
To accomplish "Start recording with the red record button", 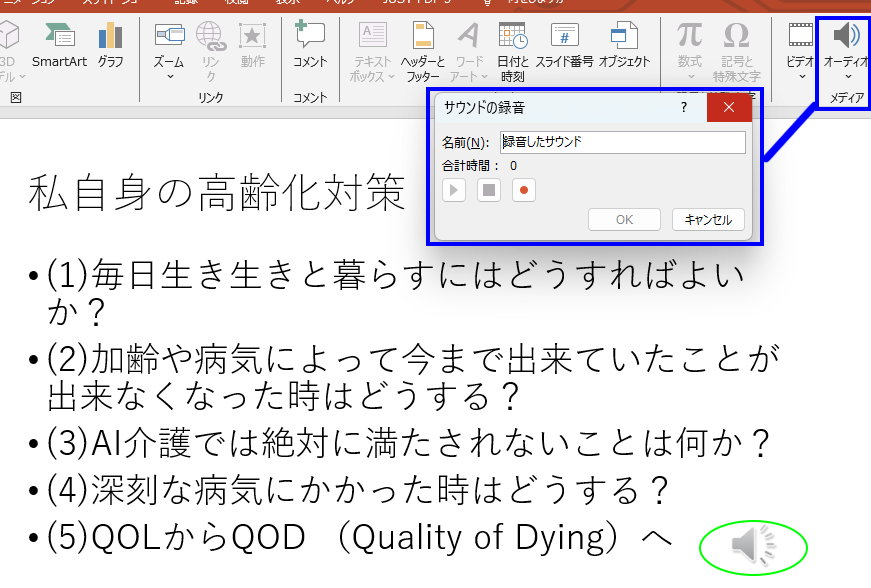I will coord(523,191).
